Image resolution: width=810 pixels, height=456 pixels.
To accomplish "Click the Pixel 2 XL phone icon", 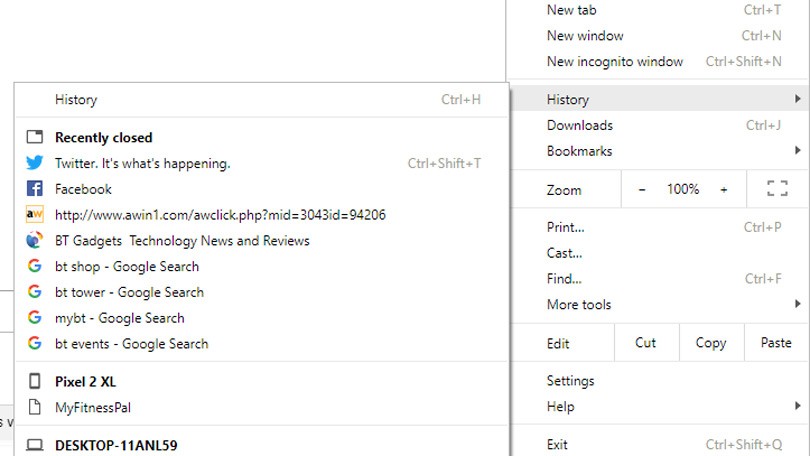I will [35, 382].
